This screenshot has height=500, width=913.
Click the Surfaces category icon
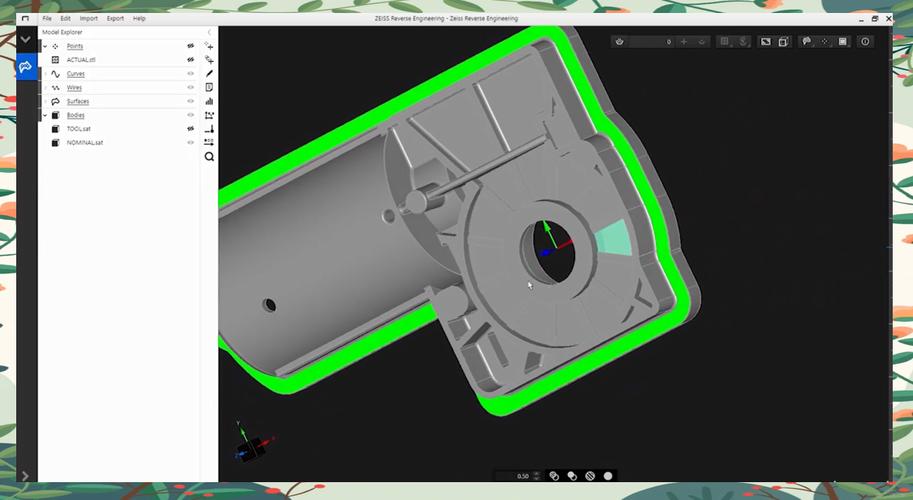coord(55,101)
